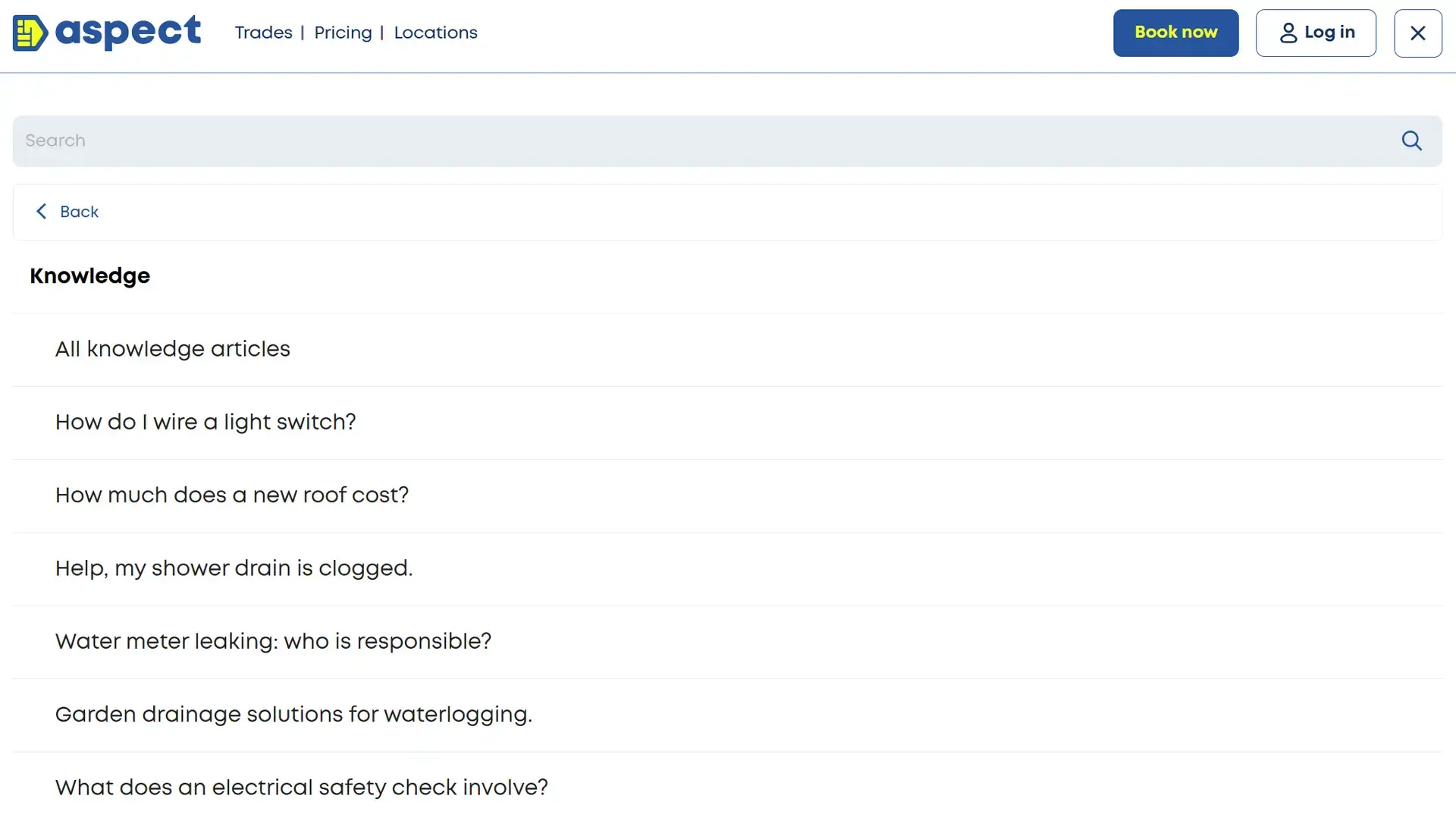Select the Knowledge section heading

click(89, 276)
